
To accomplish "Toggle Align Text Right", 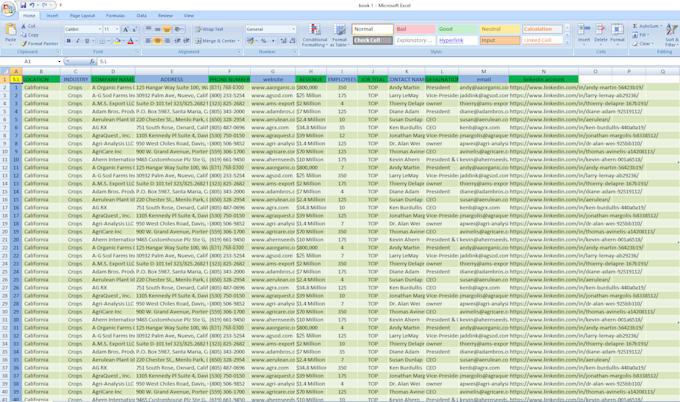I will point(167,41).
